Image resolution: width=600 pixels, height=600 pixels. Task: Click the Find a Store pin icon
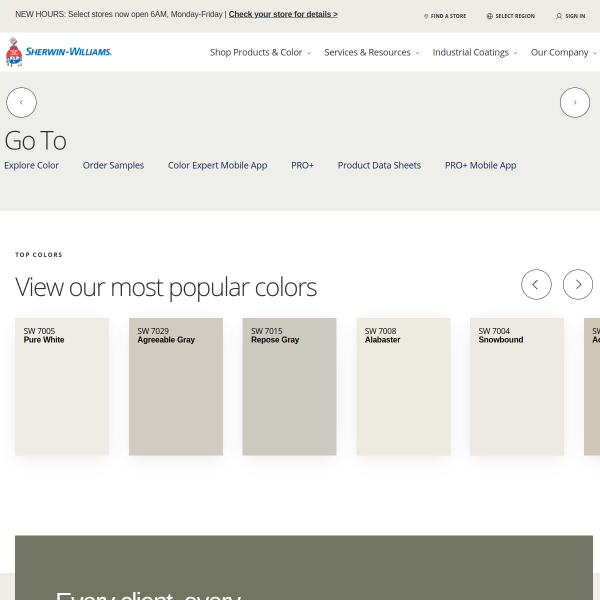[426, 16]
